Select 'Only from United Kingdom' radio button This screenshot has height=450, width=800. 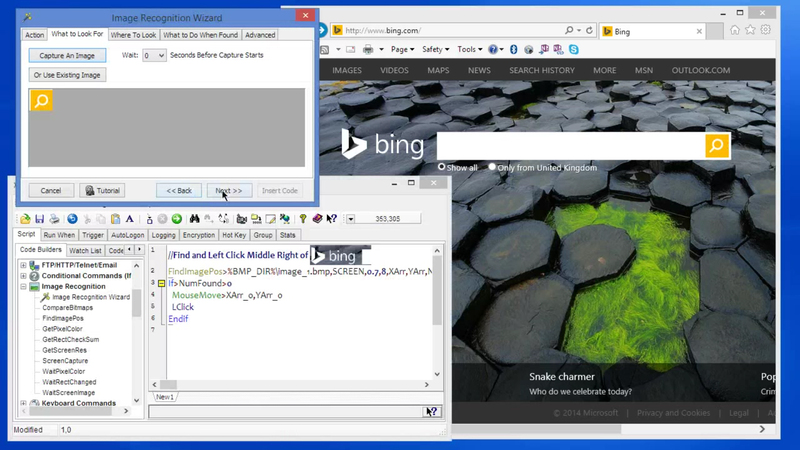click(492, 167)
